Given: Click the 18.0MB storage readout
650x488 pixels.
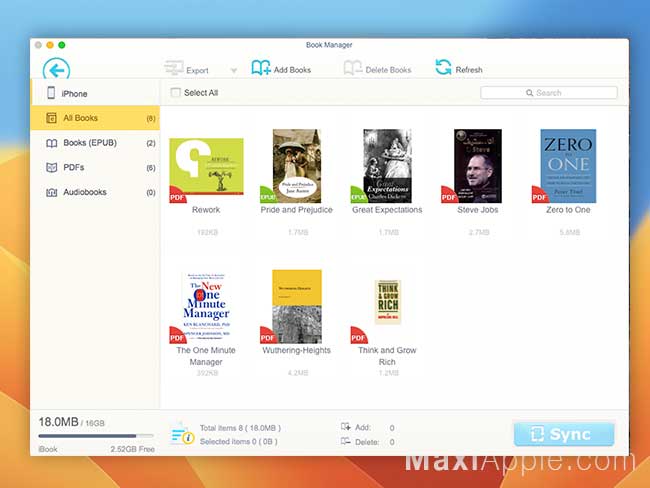Looking at the screenshot, I should click(58, 422).
